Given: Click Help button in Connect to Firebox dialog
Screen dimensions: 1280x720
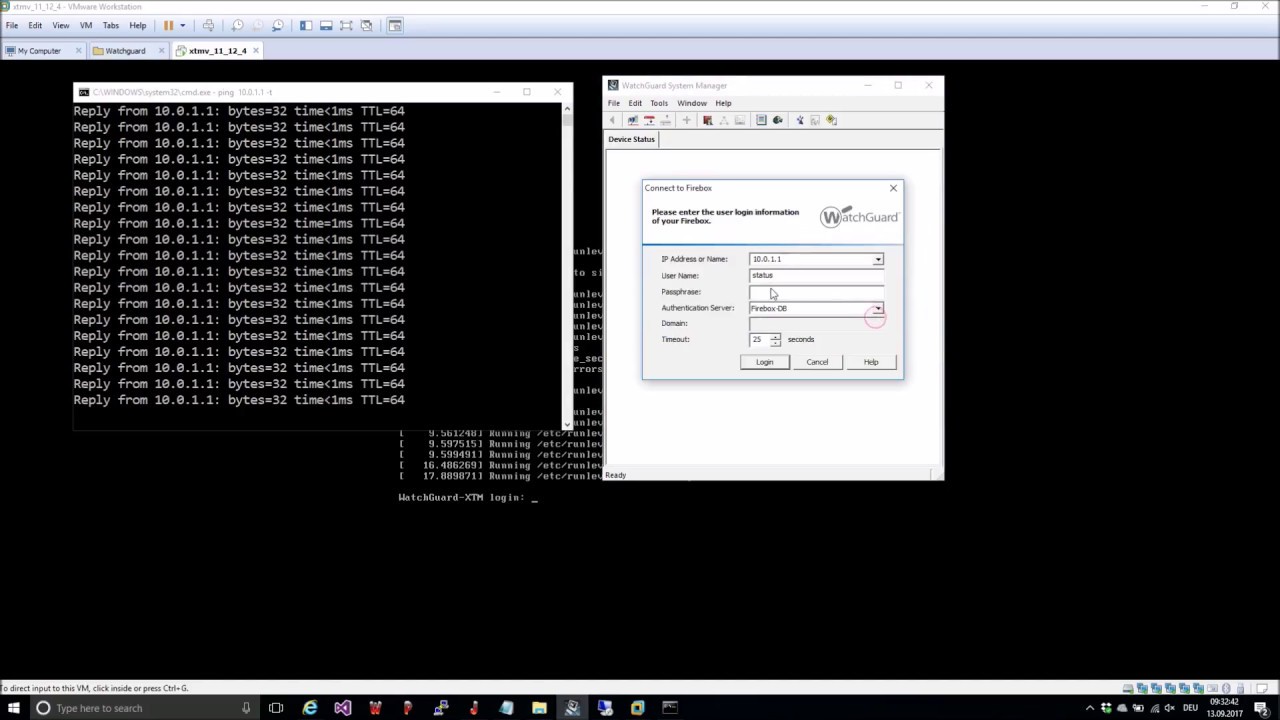Looking at the screenshot, I should pyautogui.click(x=871, y=362).
